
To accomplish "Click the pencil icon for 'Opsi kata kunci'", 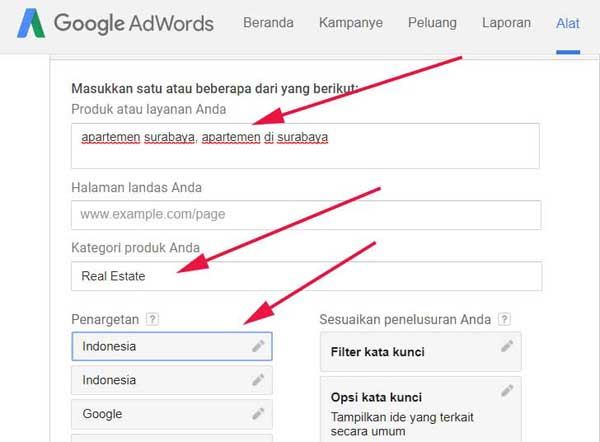I will pyautogui.click(x=507, y=391).
